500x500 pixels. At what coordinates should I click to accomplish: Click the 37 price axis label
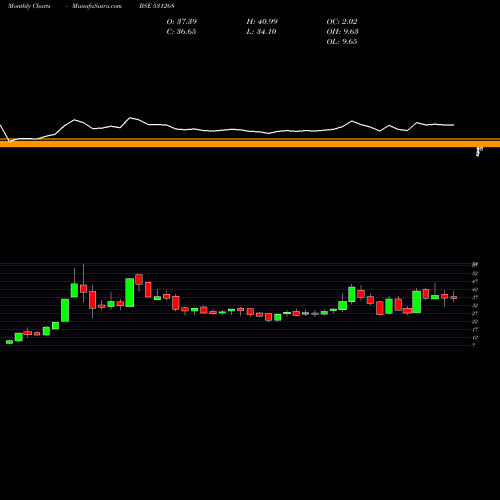pos(475,297)
